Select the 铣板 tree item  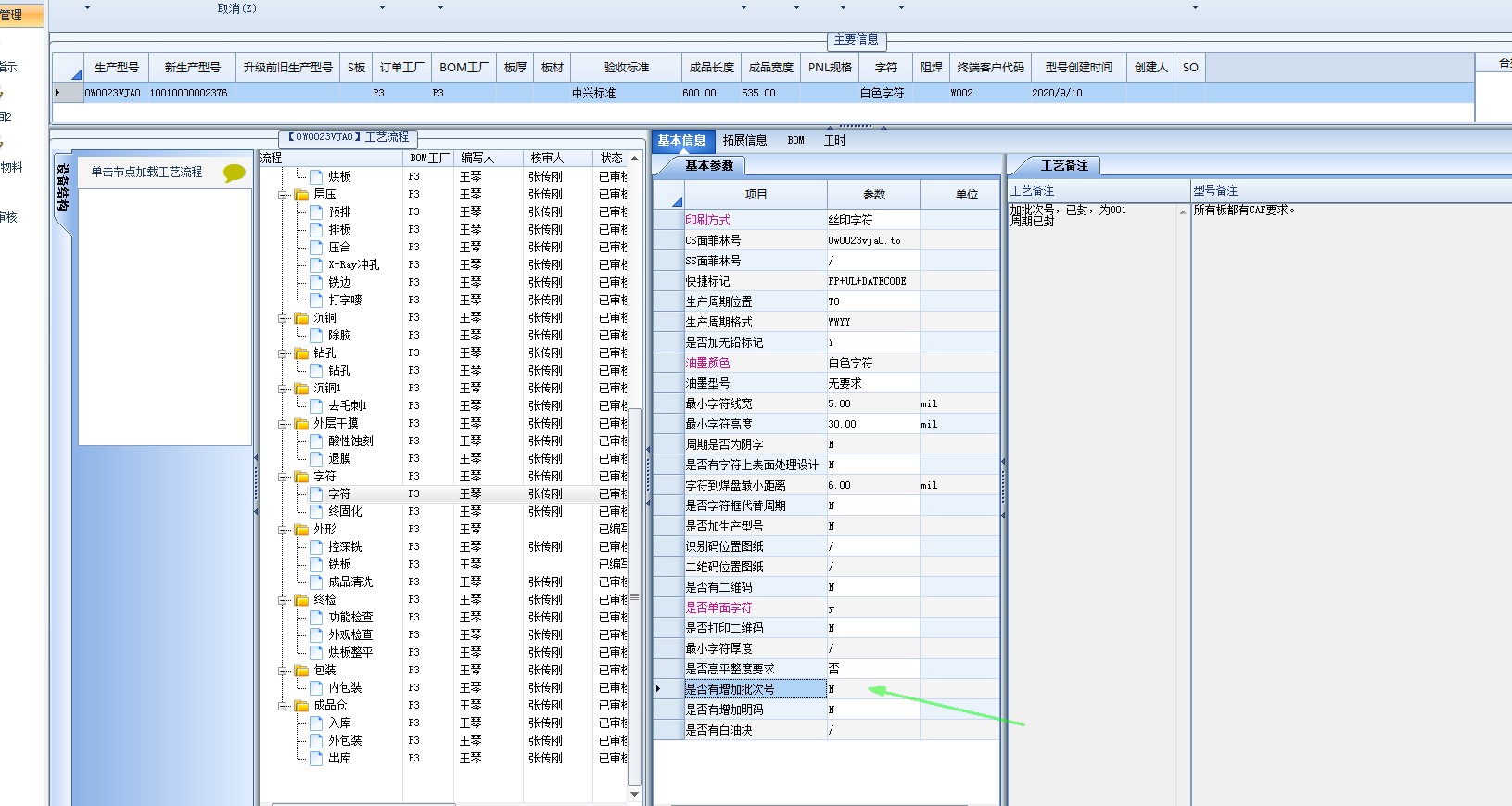tap(340, 564)
